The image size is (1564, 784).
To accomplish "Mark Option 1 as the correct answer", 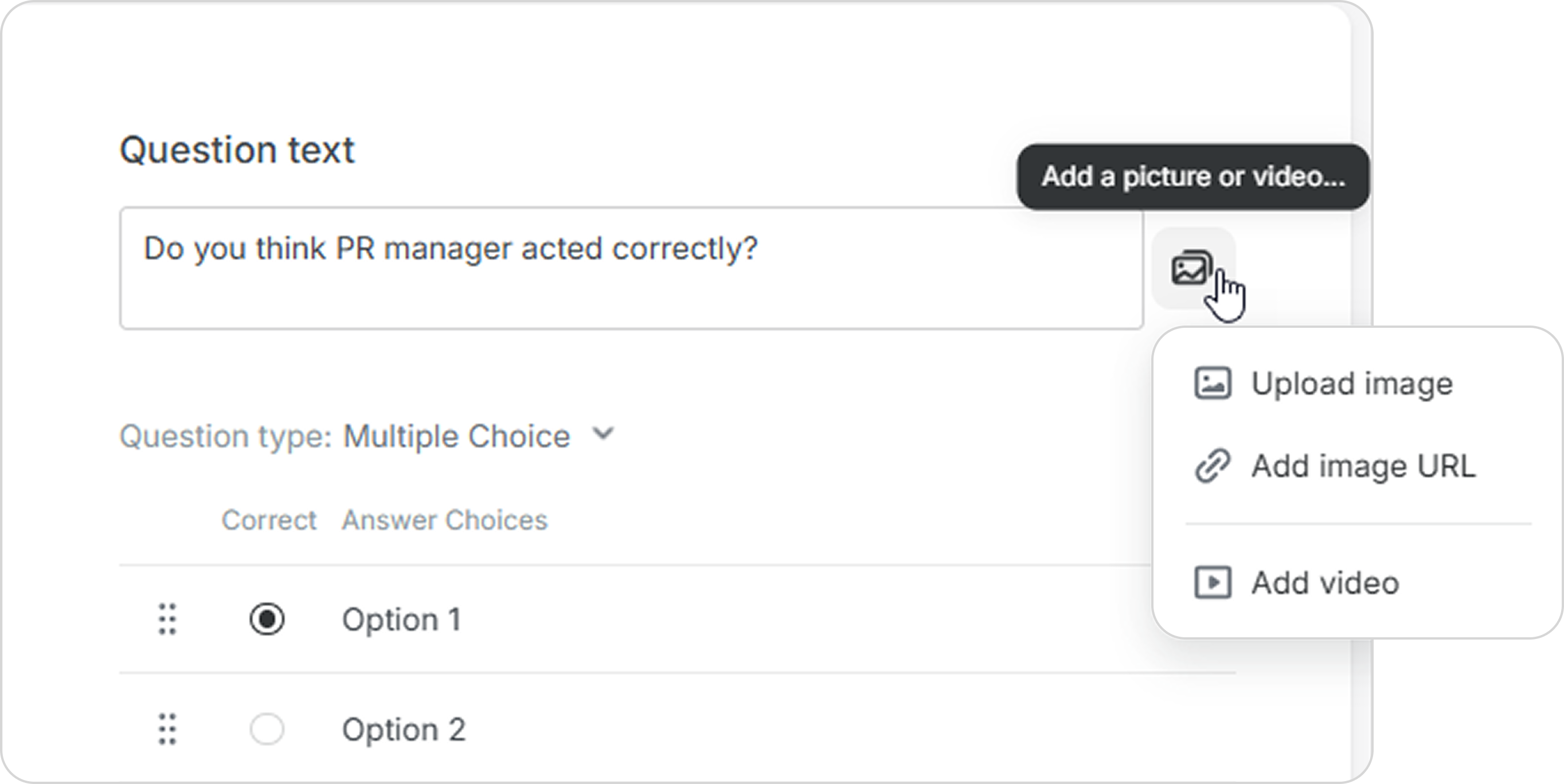I will (x=267, y=619).
